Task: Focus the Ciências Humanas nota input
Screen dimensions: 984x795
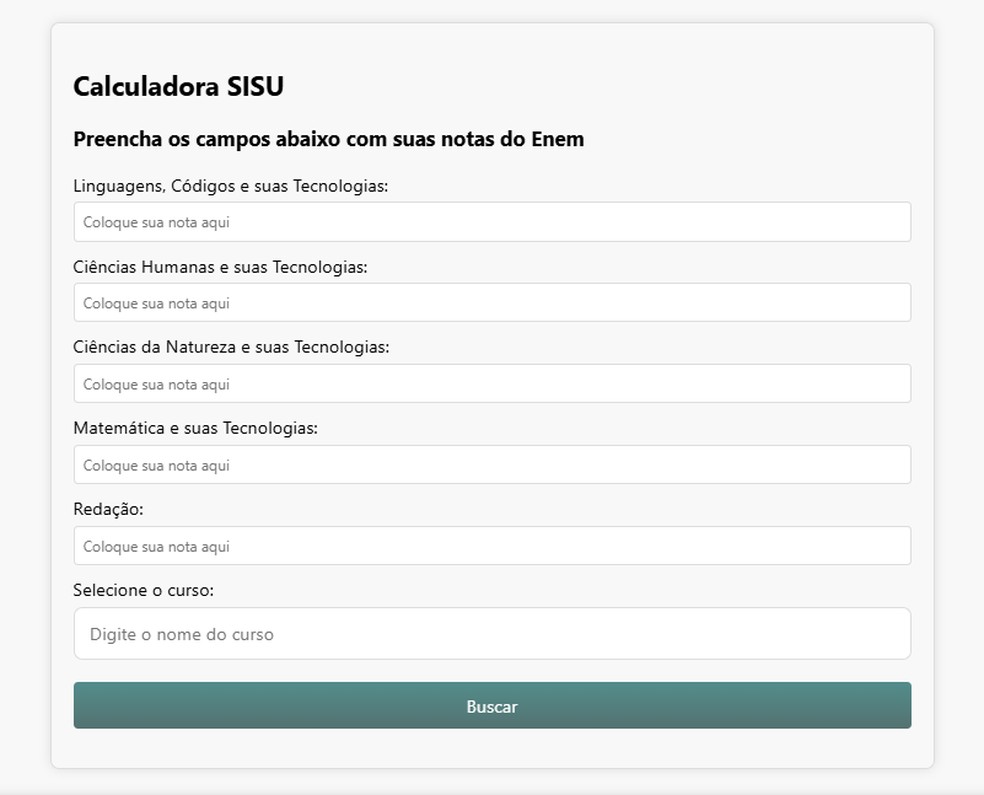Action: pyautogui.click(x=492, y=302)
